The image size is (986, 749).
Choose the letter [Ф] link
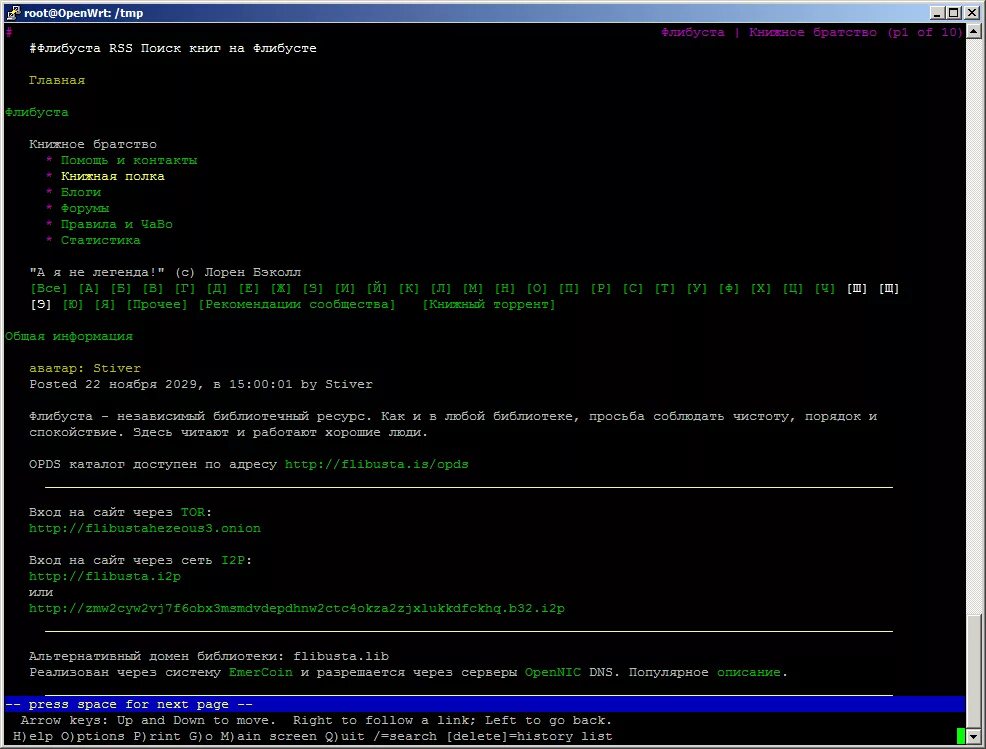729,288
